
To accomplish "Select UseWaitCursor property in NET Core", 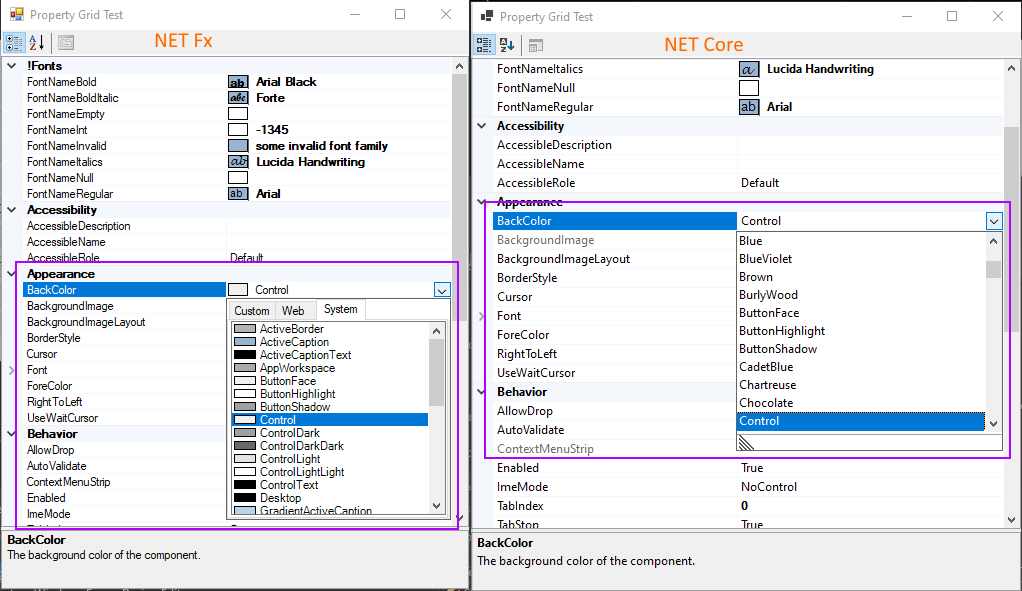I will [x=536, y=373].
